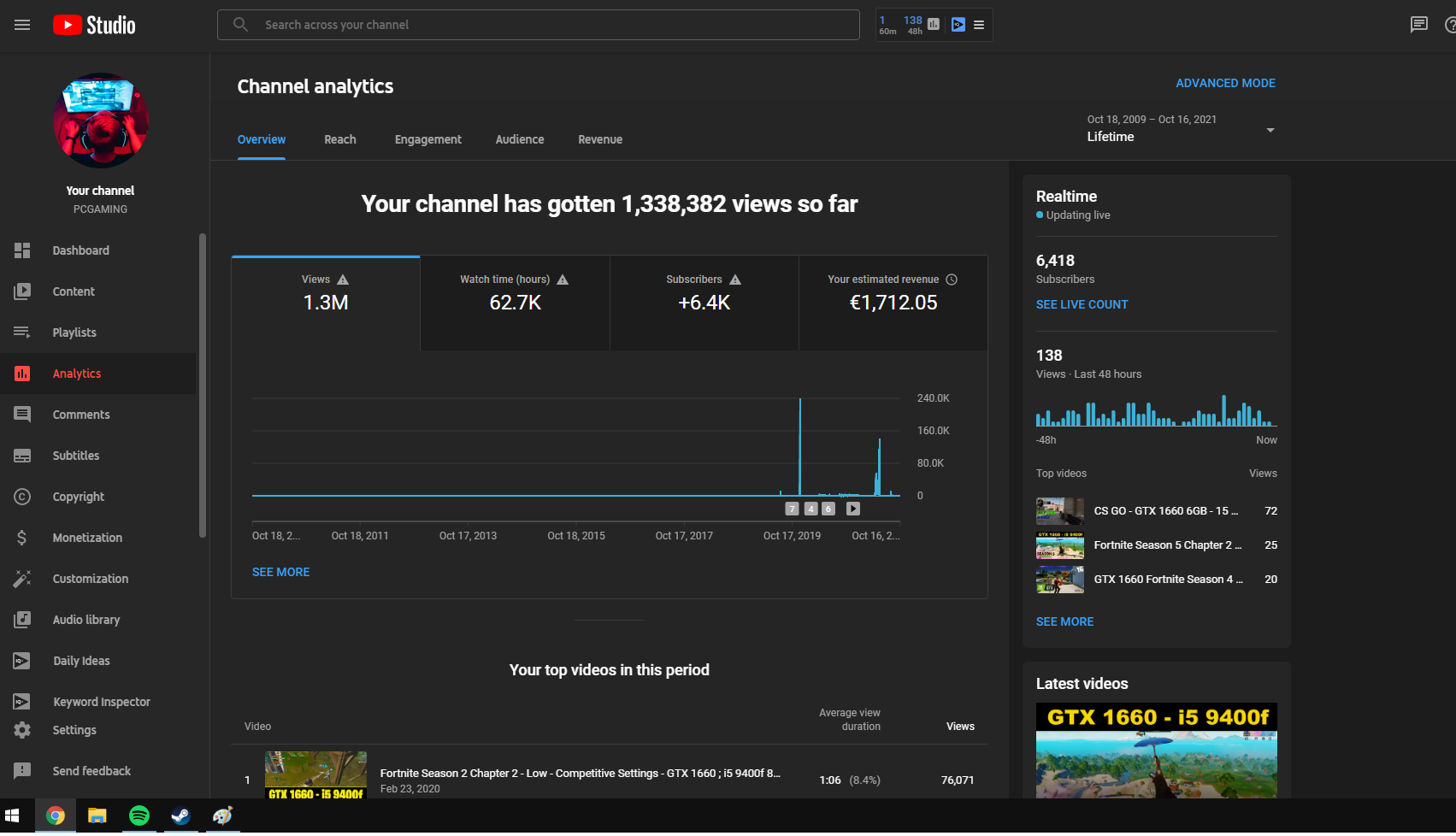Switch to the Reach tab
The width and height of the screenshot is (1456, 836).
[340, 139]
